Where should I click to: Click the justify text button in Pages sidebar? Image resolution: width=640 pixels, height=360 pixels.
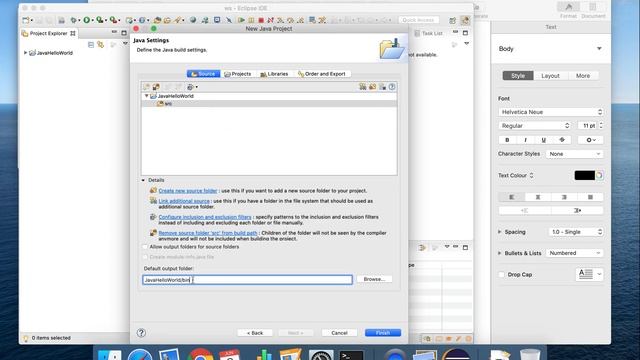point(590,197)
